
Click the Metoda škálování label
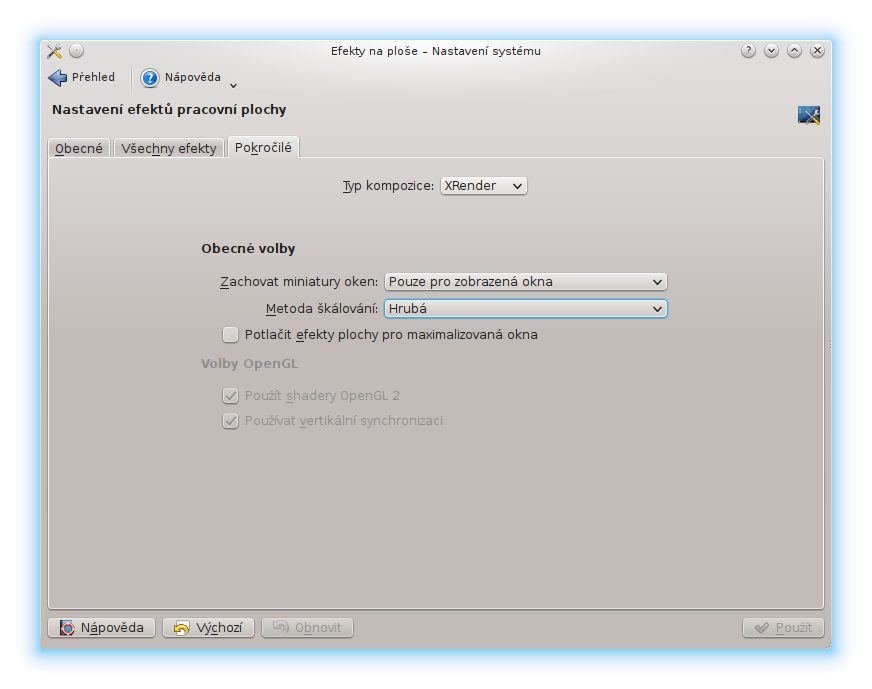click(x=322, y=309)
